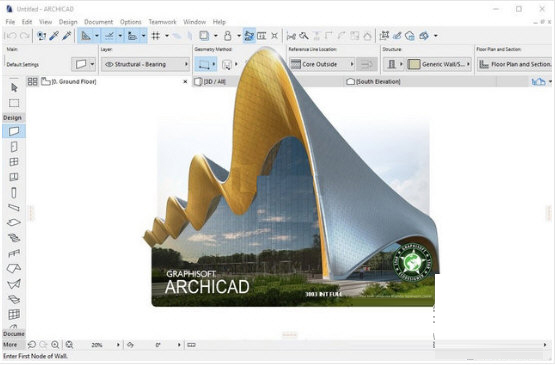Select the Column tool
Image resolution: width=555 pixels, height=365 pixels.
point(14,193)
